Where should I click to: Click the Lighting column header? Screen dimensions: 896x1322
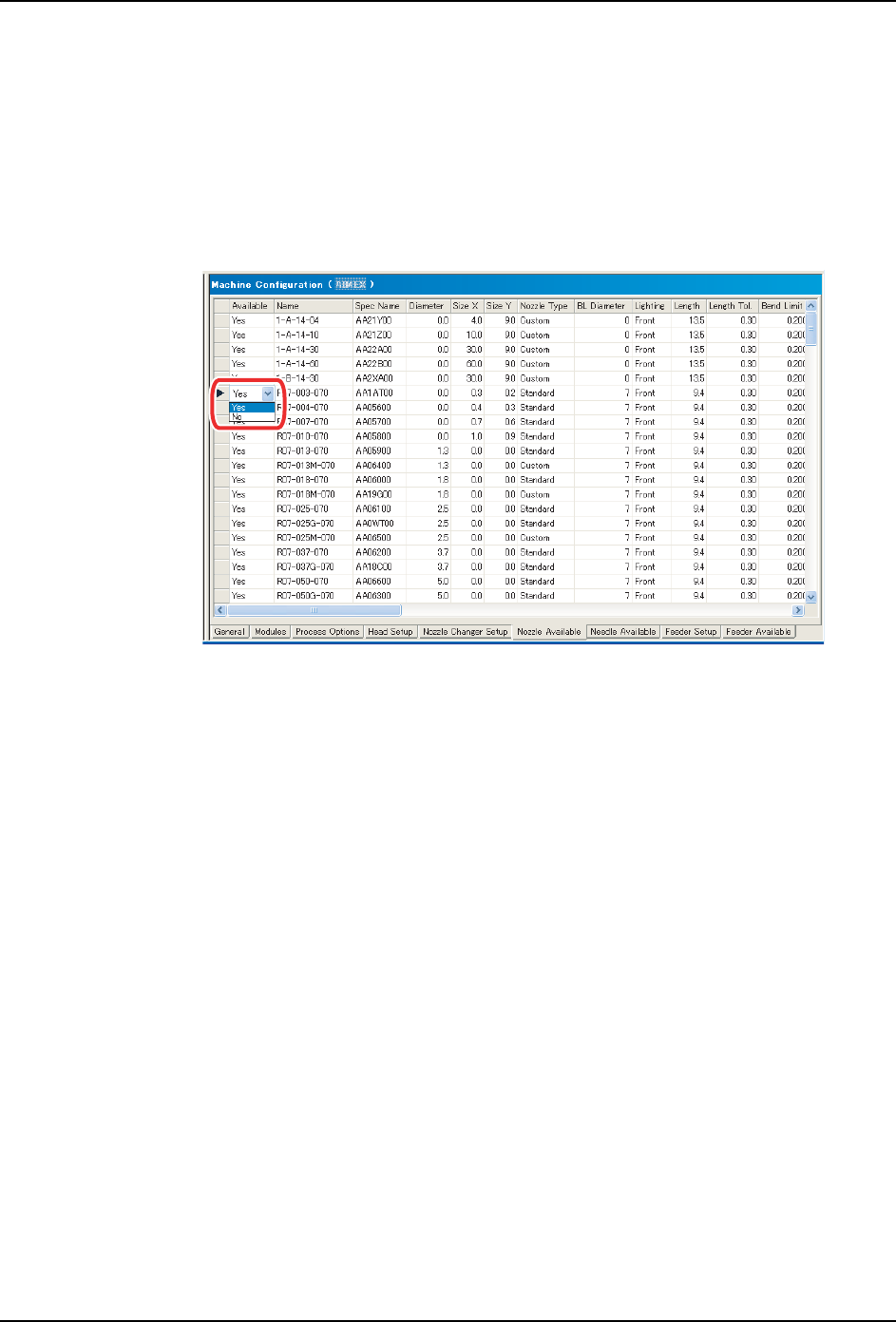651,306
